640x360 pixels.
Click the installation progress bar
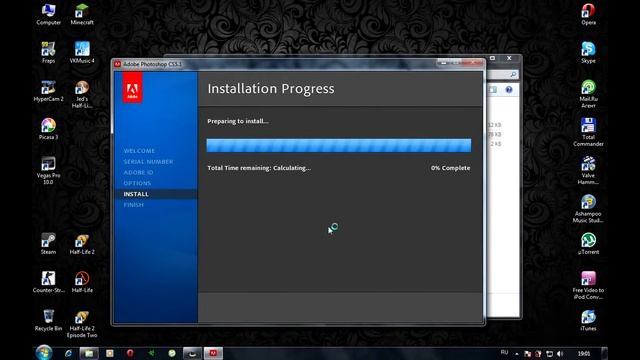pos(339,145)
